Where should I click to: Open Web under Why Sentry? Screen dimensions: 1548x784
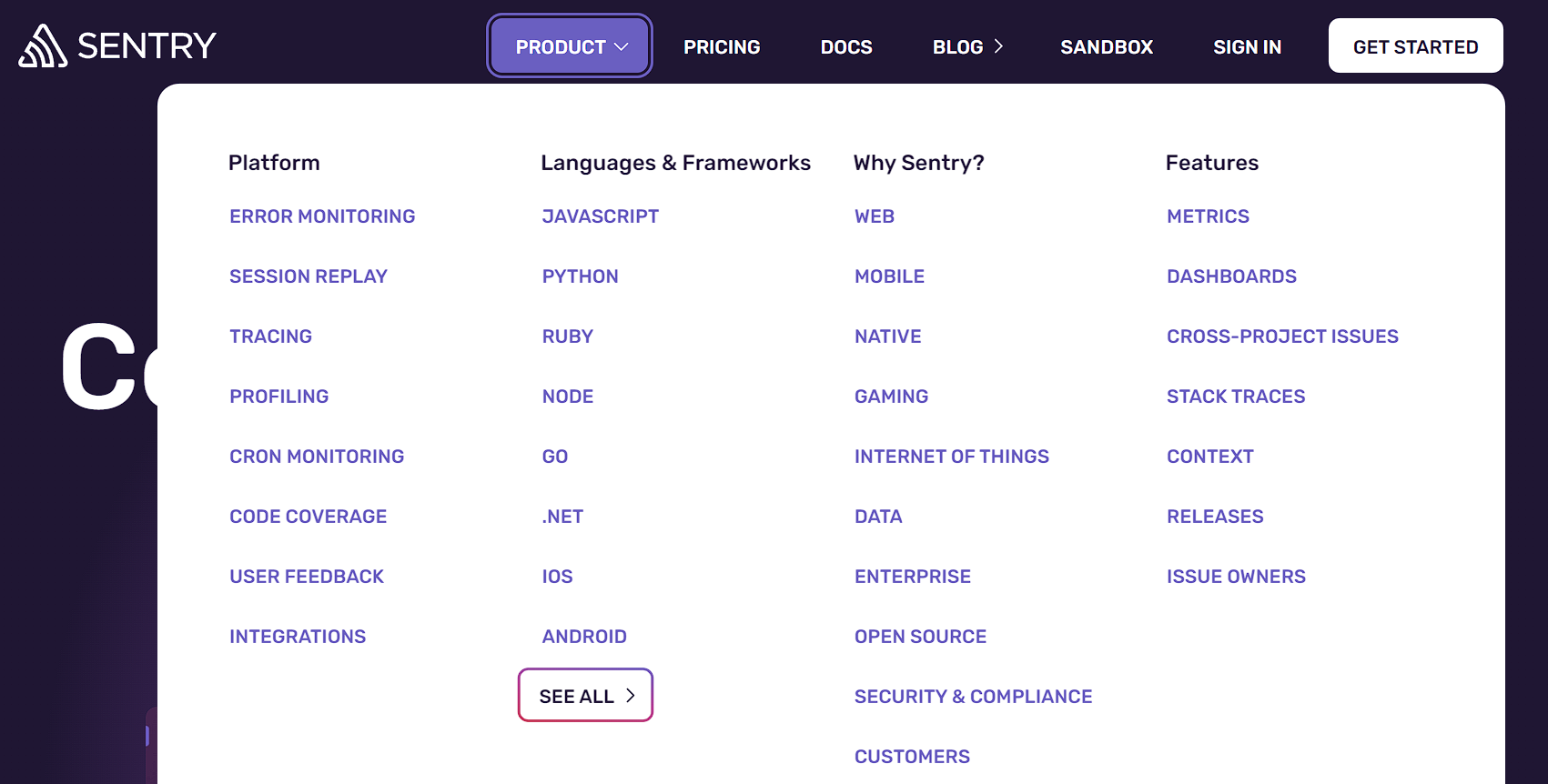tap(875, 216)
